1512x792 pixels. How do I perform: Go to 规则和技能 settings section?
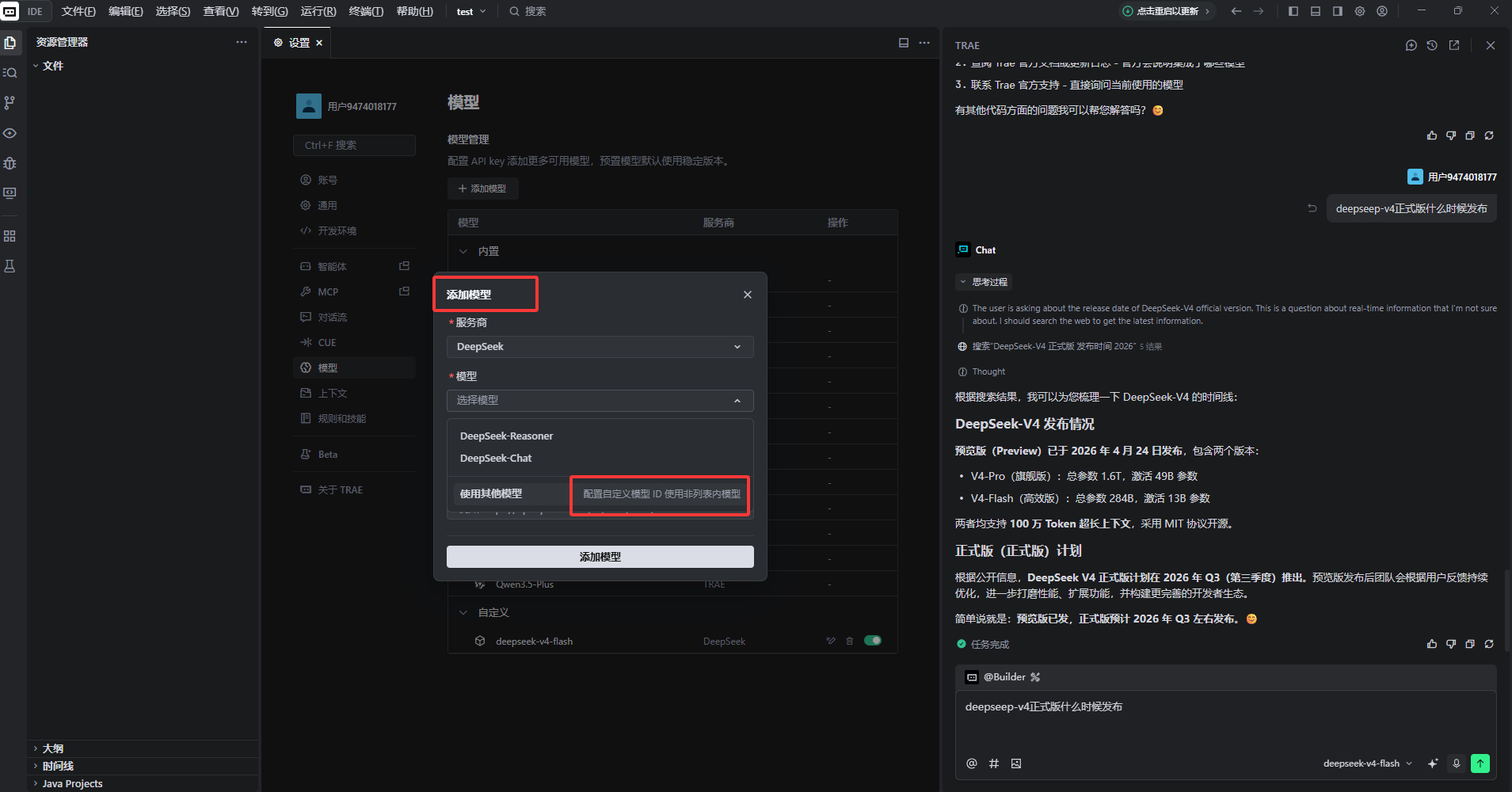coord(354,418)
